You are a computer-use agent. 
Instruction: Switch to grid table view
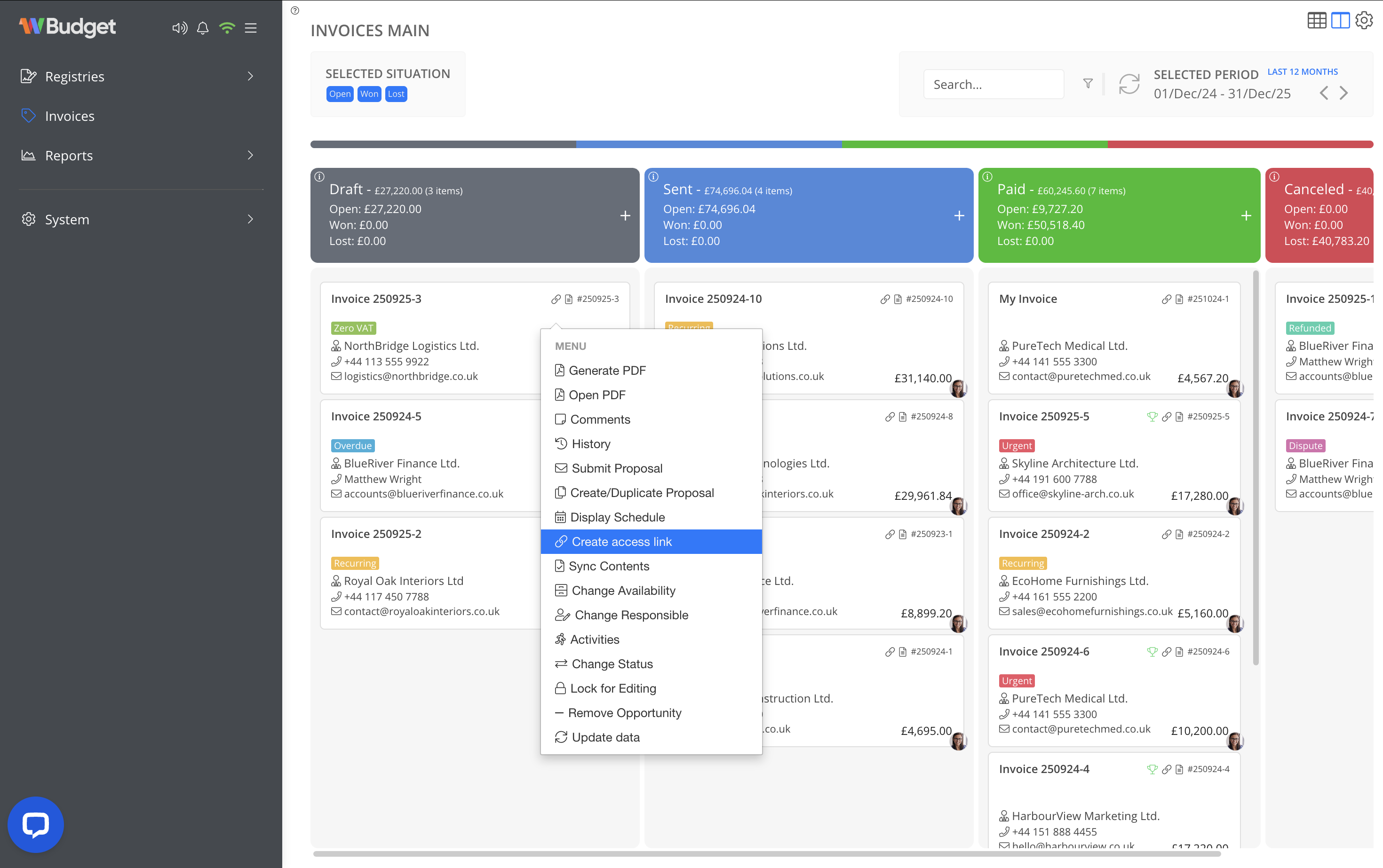pos(1317,20)
